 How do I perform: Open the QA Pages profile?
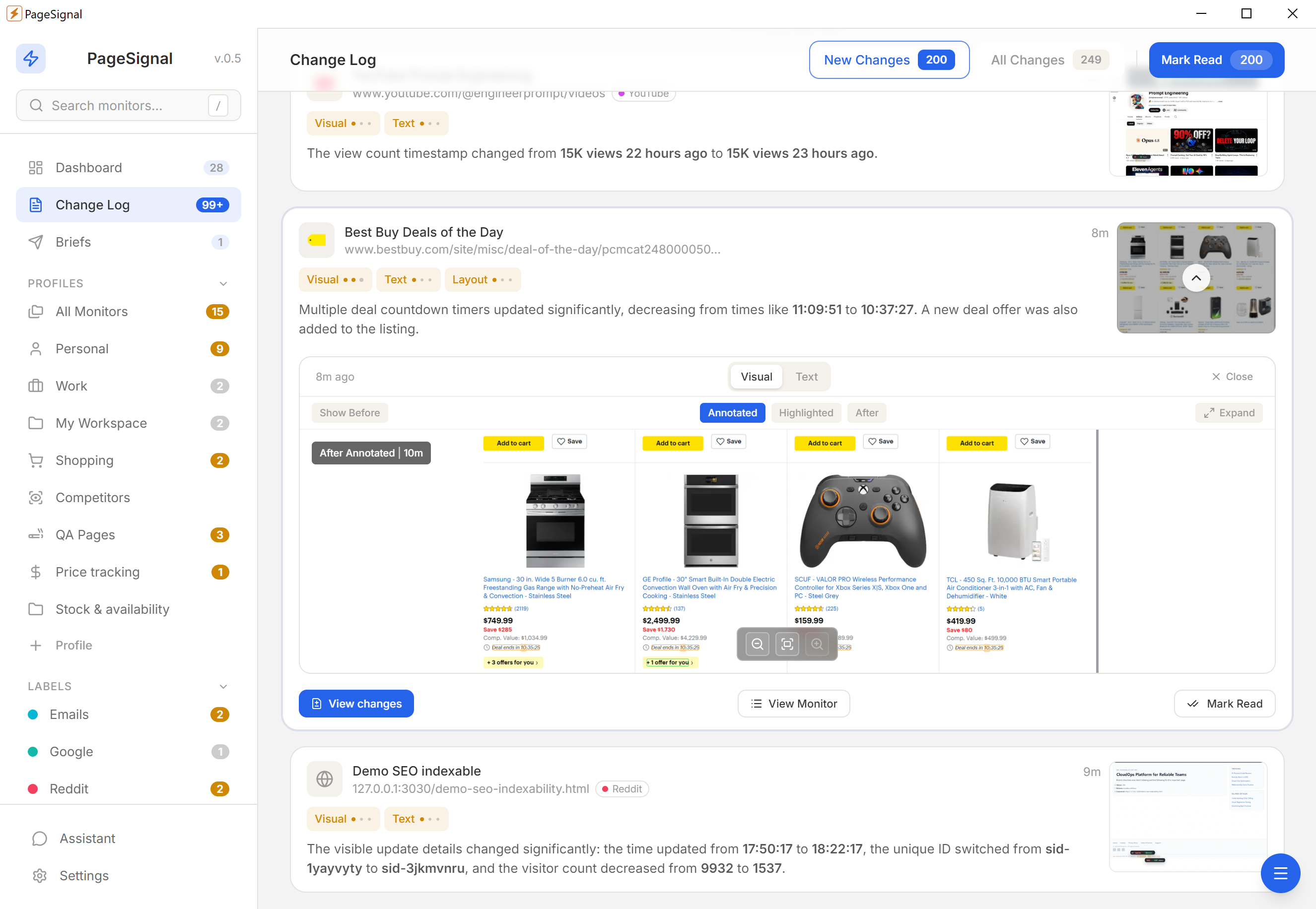129,535
